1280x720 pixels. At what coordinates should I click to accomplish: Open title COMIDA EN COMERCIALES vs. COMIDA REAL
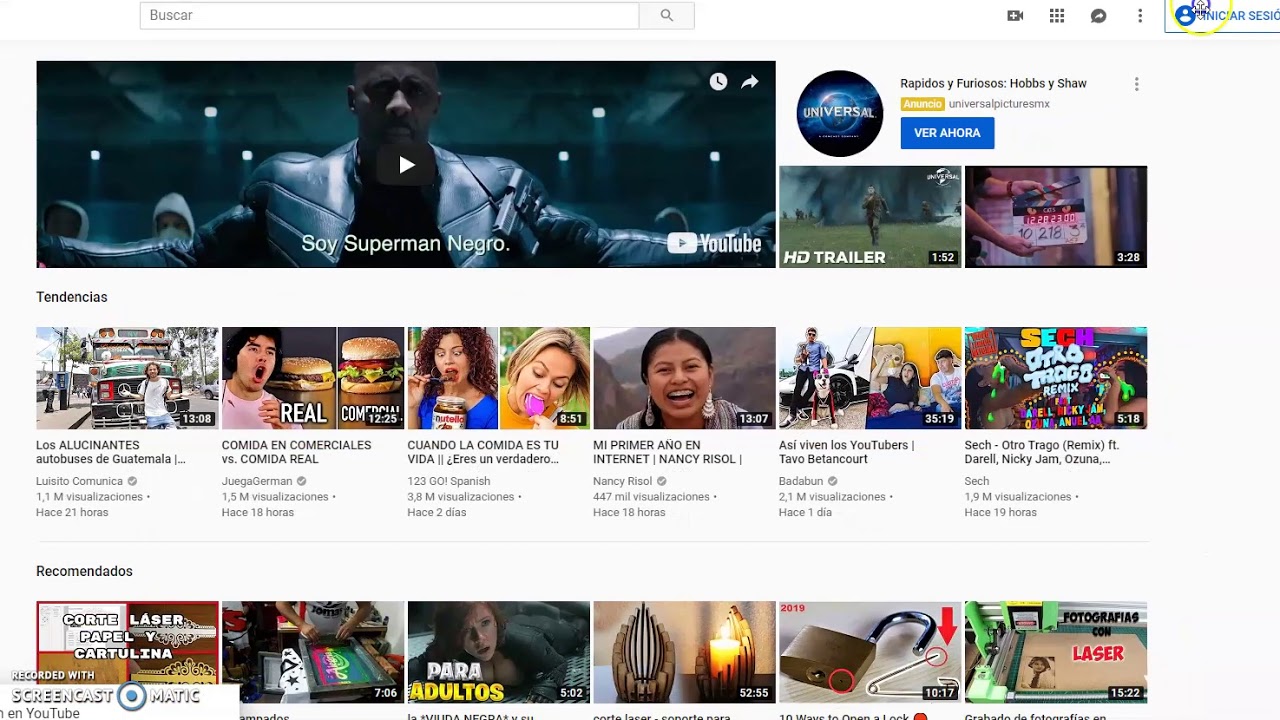point(296,452)
